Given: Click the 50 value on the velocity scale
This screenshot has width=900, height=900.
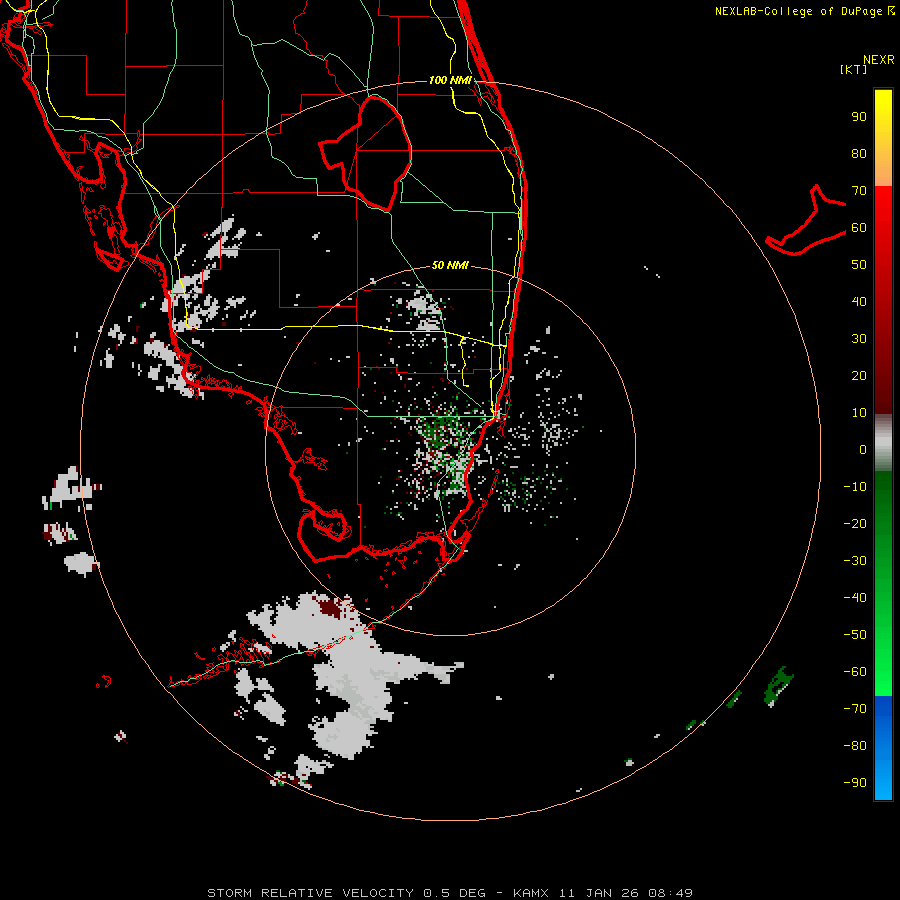Looking at the screenshot, I should [x=859, y=265].
